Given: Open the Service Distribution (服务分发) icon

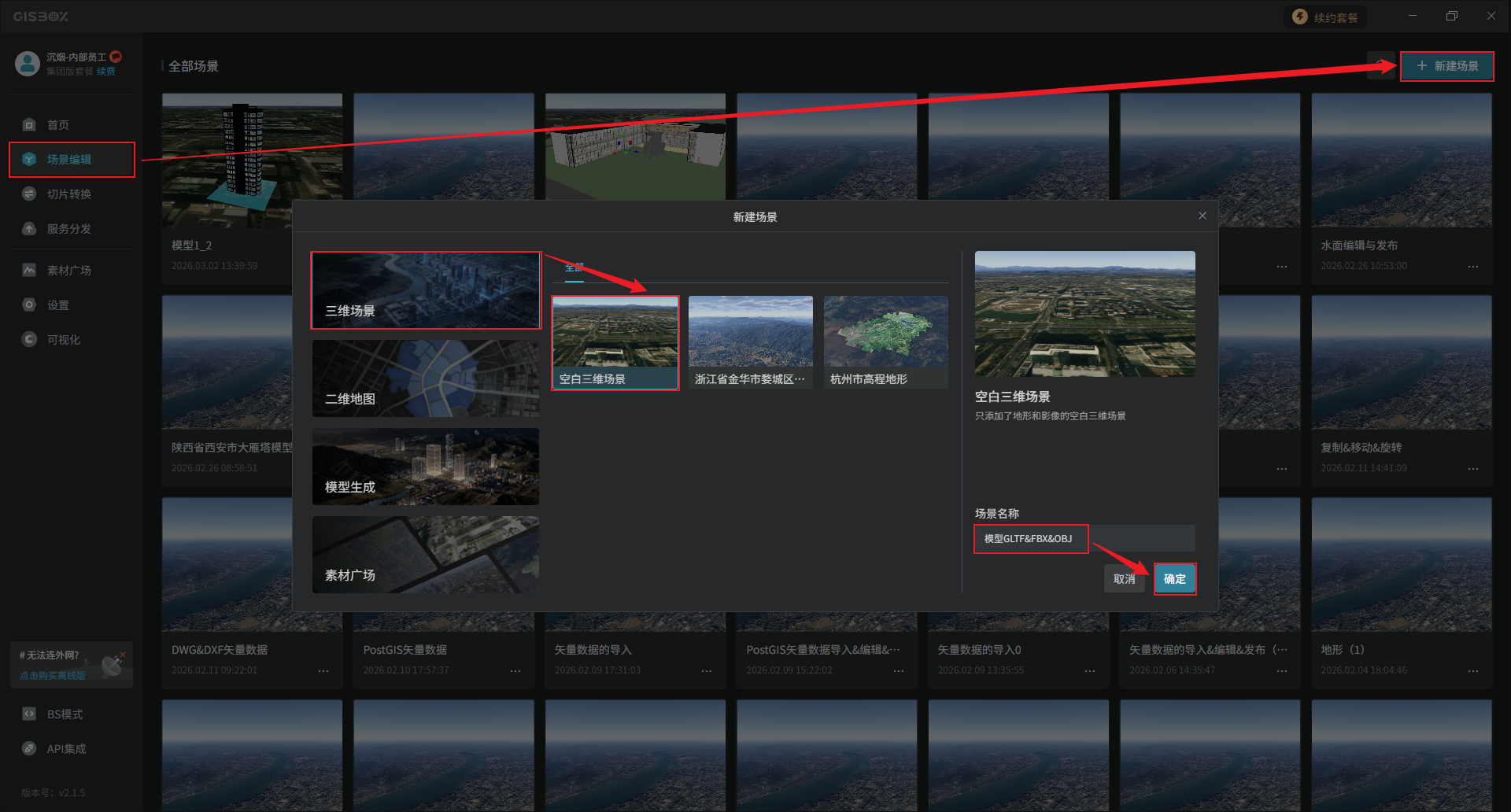Looking at the screenshot, I should coord(29,229).
